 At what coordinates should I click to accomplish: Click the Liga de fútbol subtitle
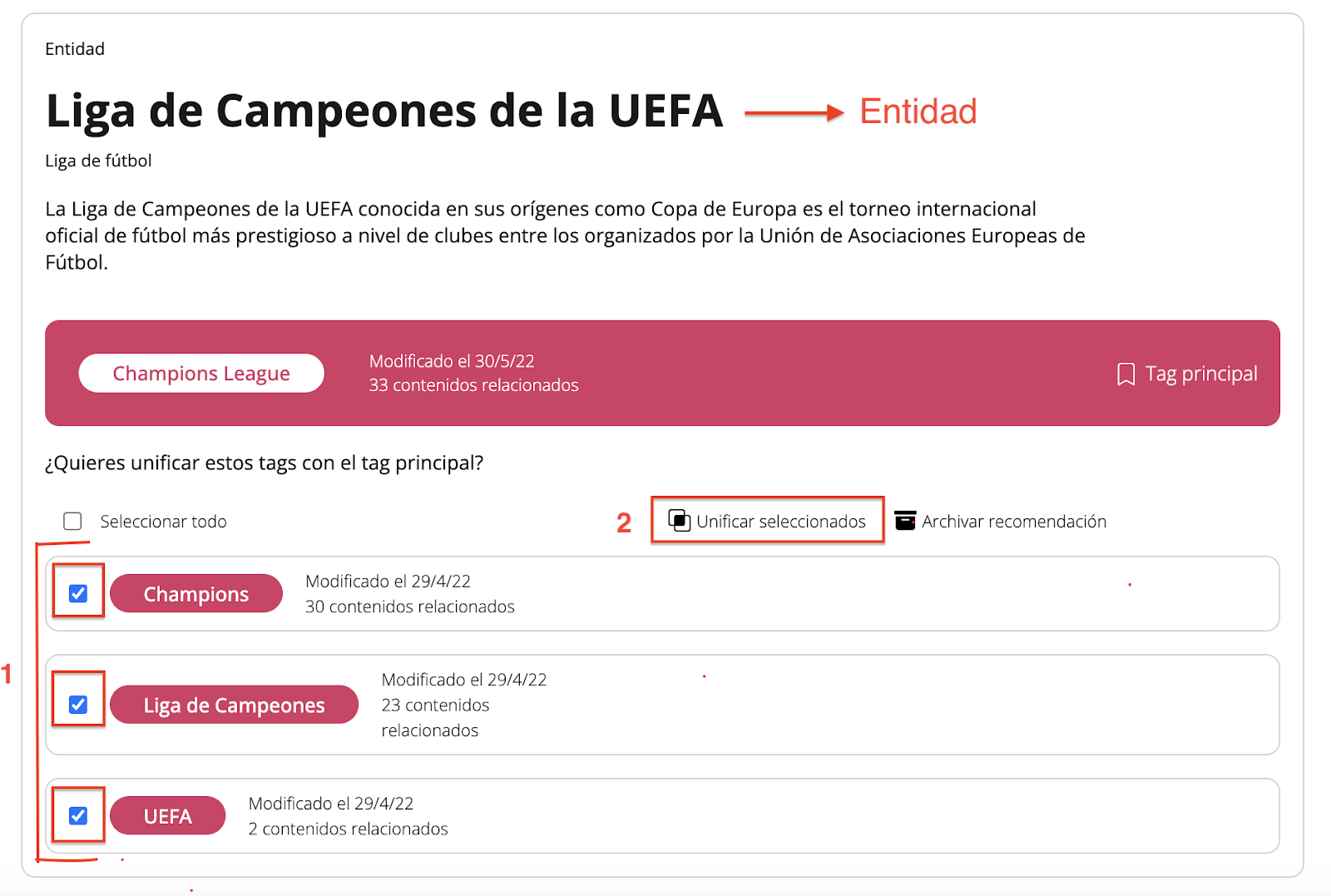coord(98,161)
